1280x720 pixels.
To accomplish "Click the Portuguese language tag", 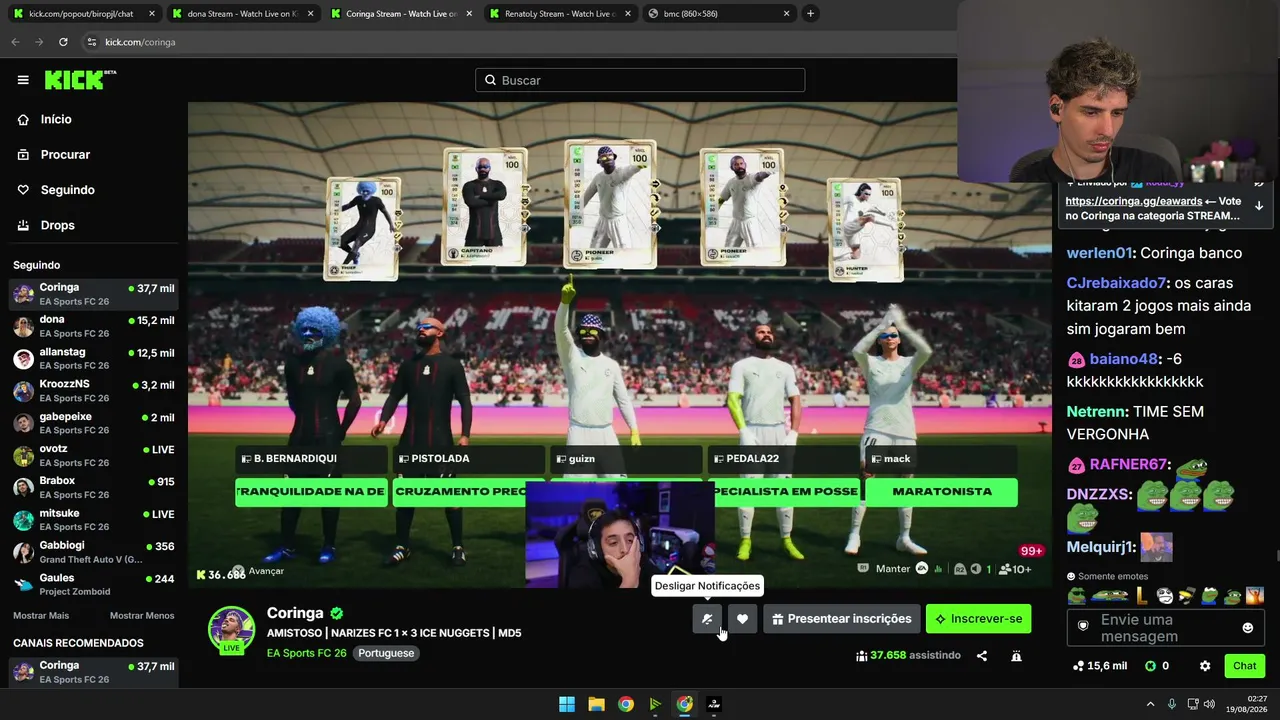I will [386, 653].
